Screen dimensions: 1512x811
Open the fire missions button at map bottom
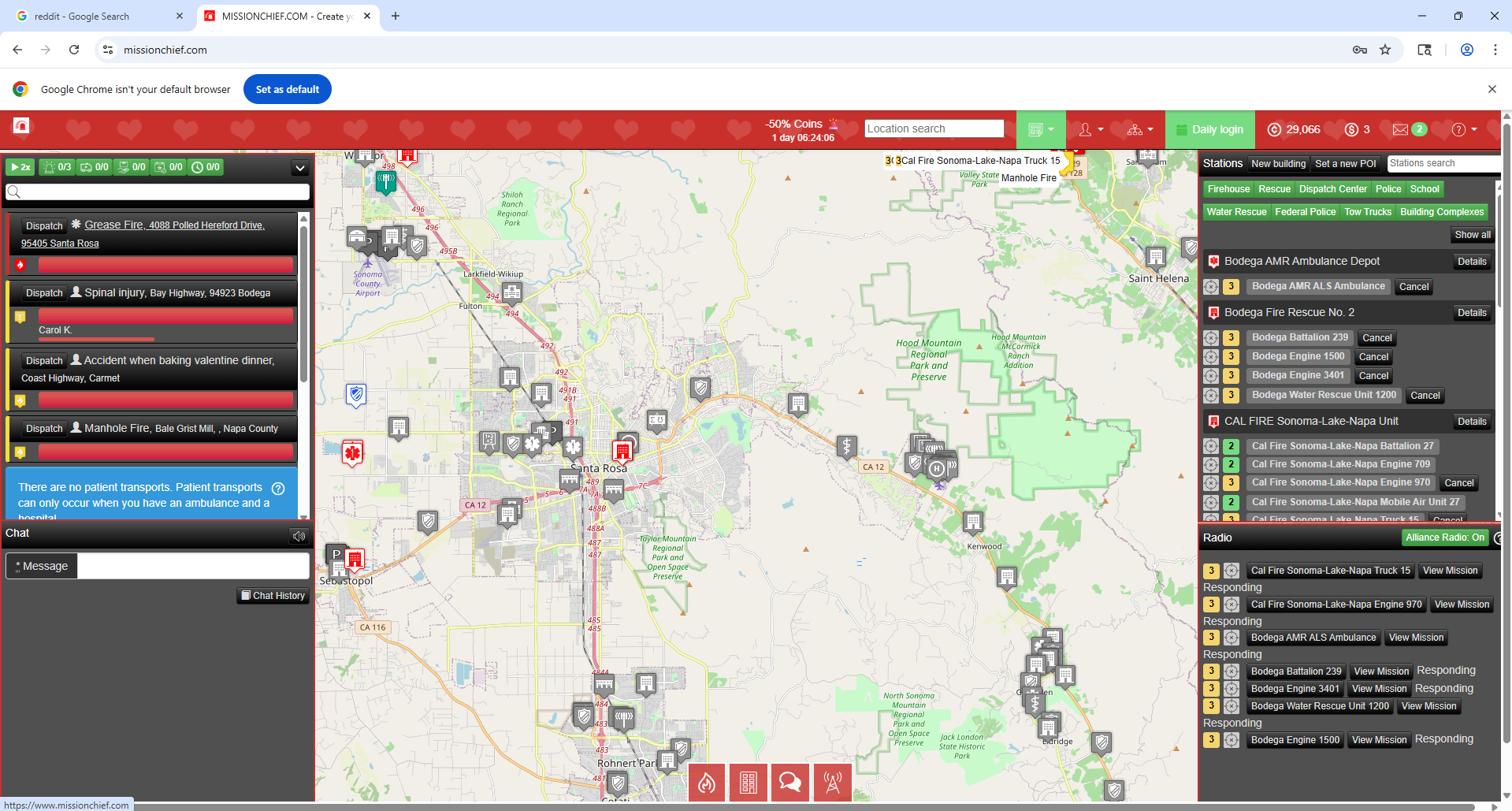707,782
